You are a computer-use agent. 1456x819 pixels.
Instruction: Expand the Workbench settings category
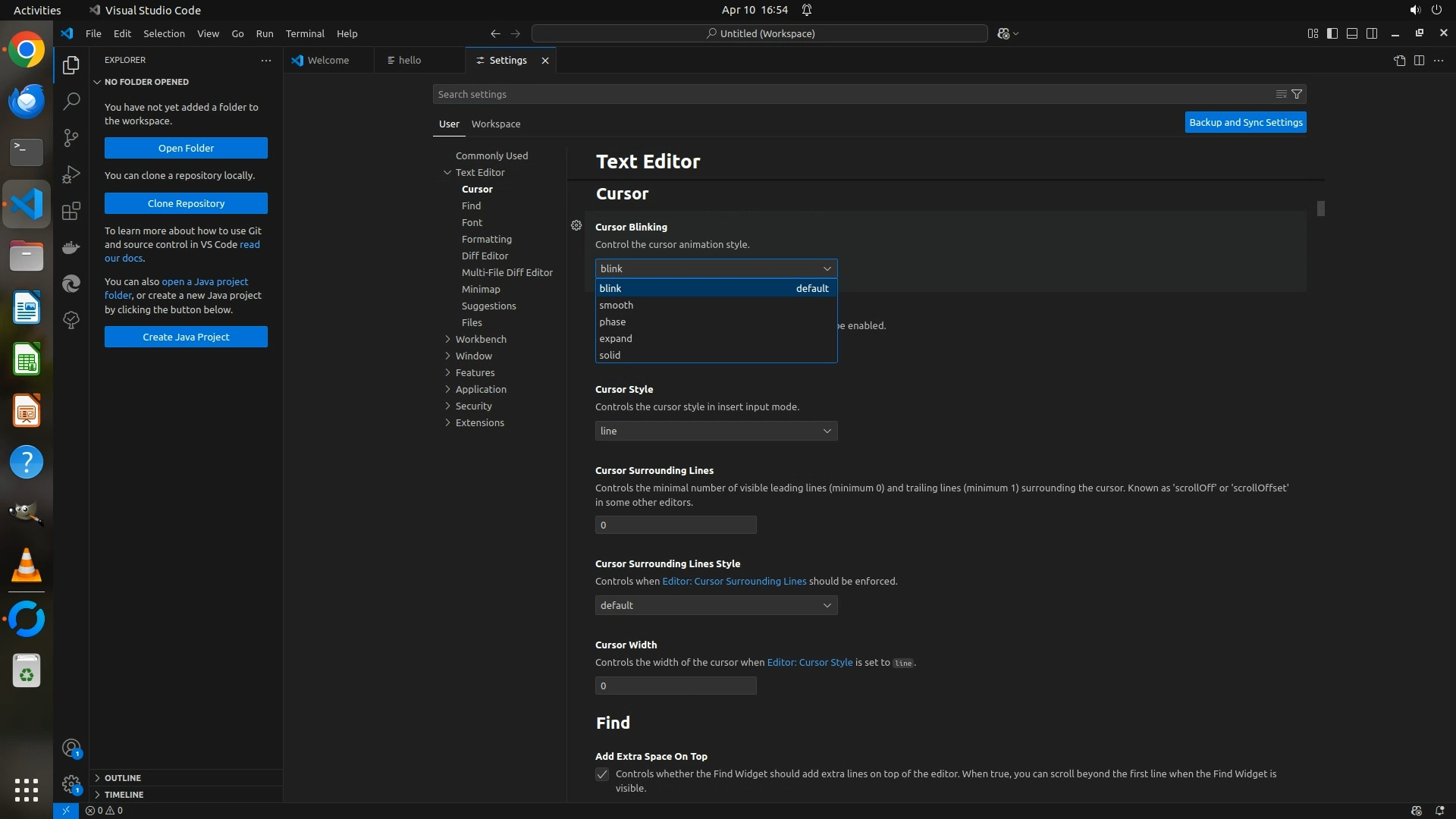(x=481, y=339)
